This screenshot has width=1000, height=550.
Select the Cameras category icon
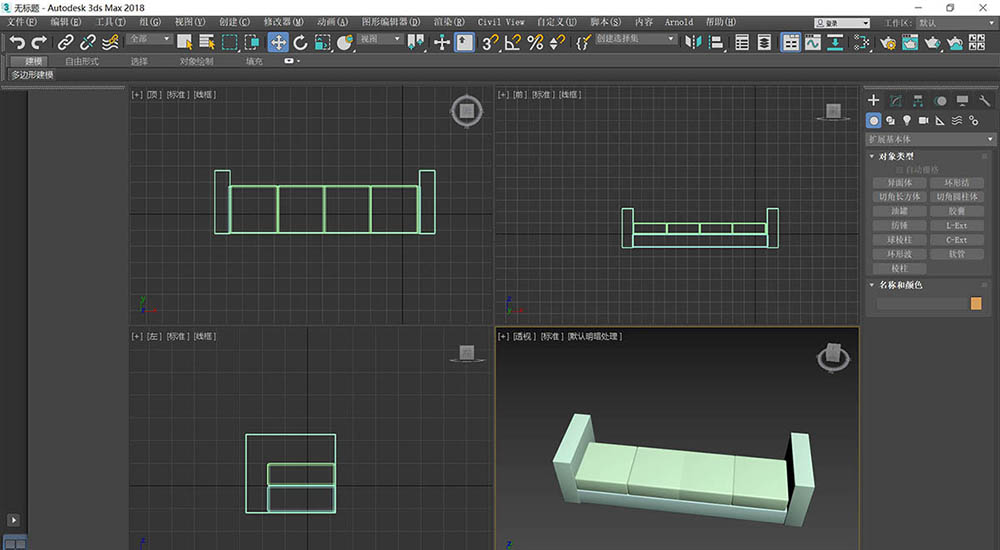click(923, 120)
